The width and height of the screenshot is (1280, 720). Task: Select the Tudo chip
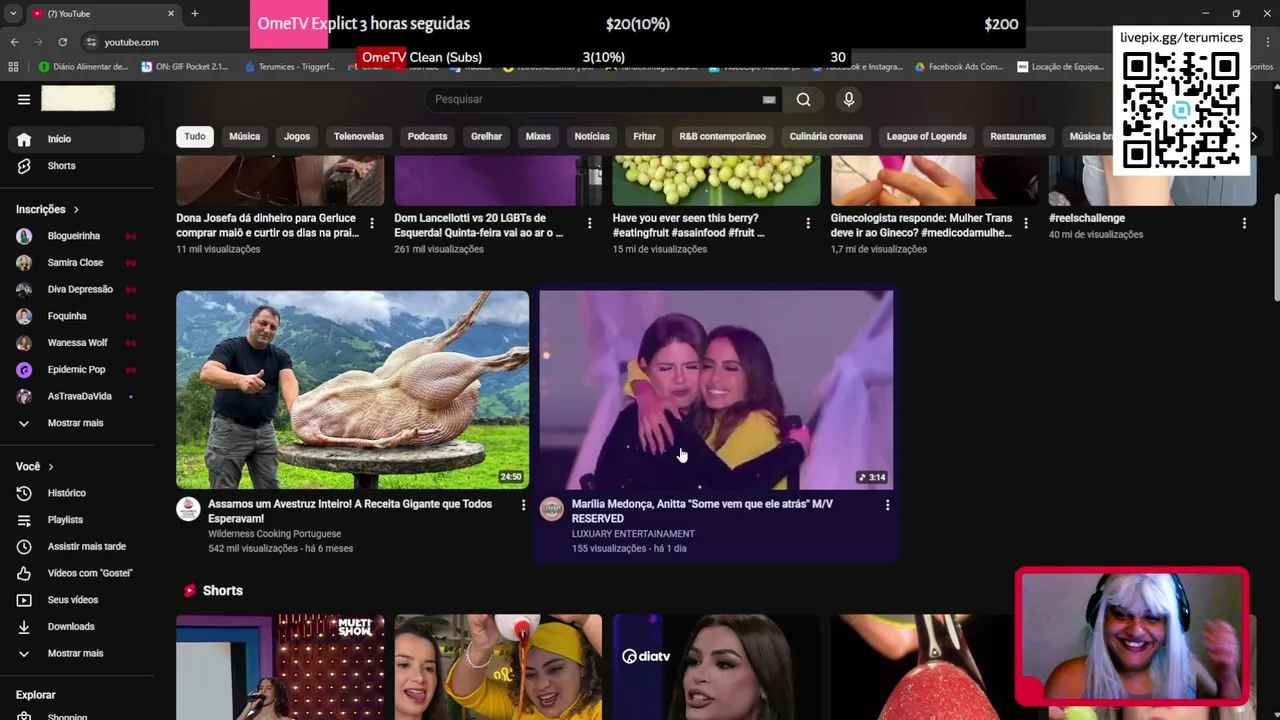click(x=195, y=136)
